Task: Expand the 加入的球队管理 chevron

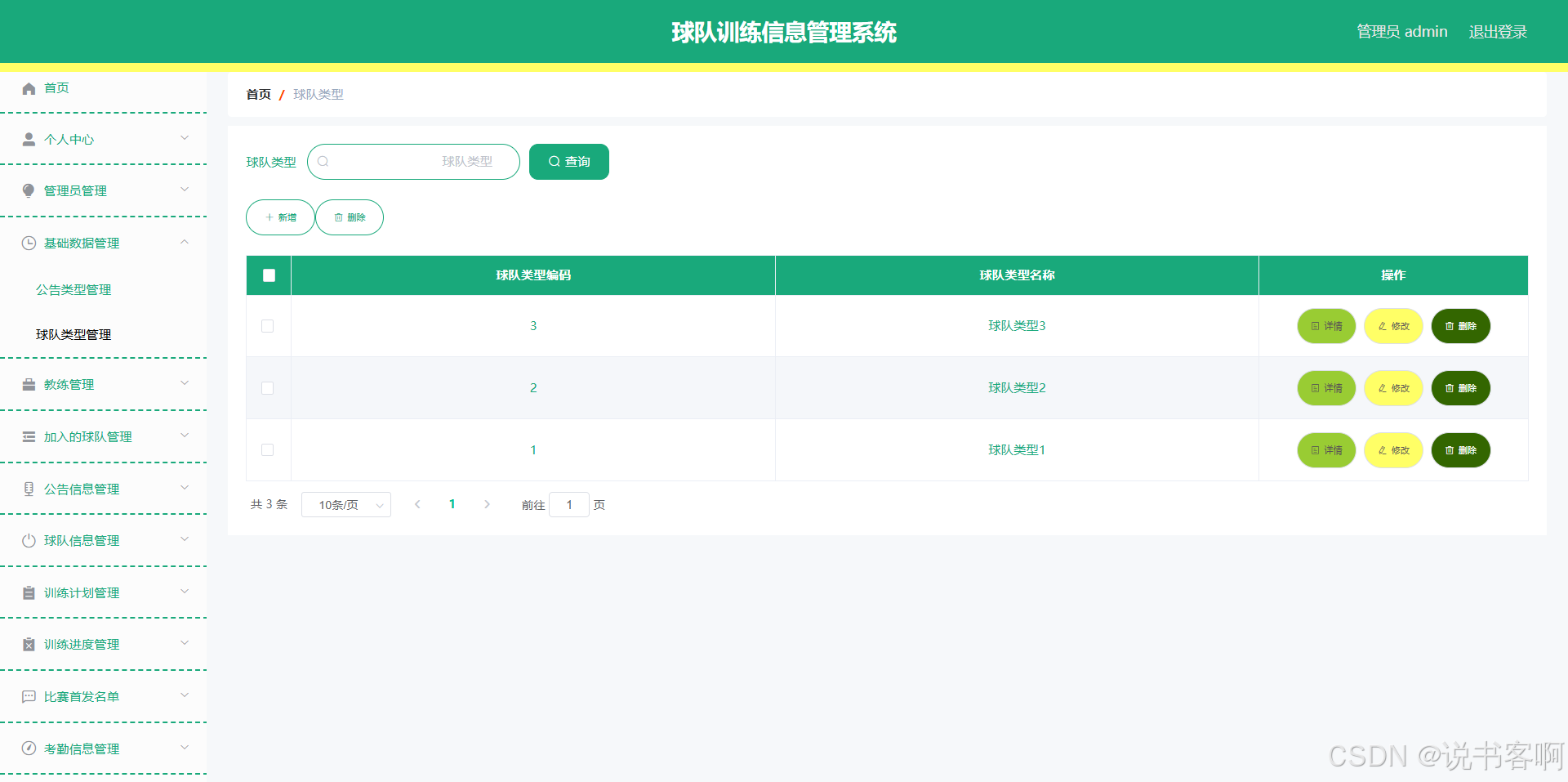Action: (x=185, y=436)
